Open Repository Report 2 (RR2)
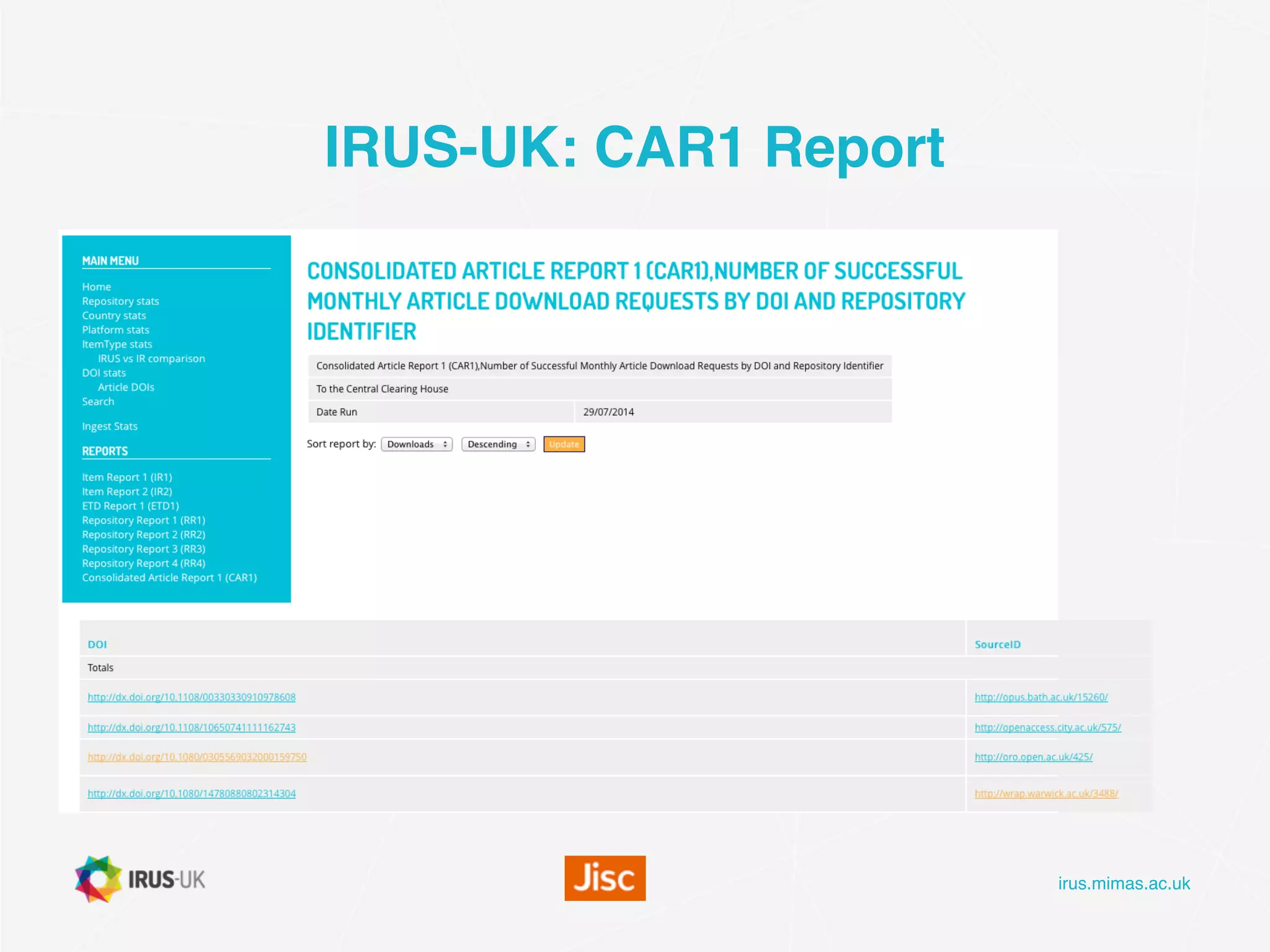1270x952 pixels. [x=143, y=534]
